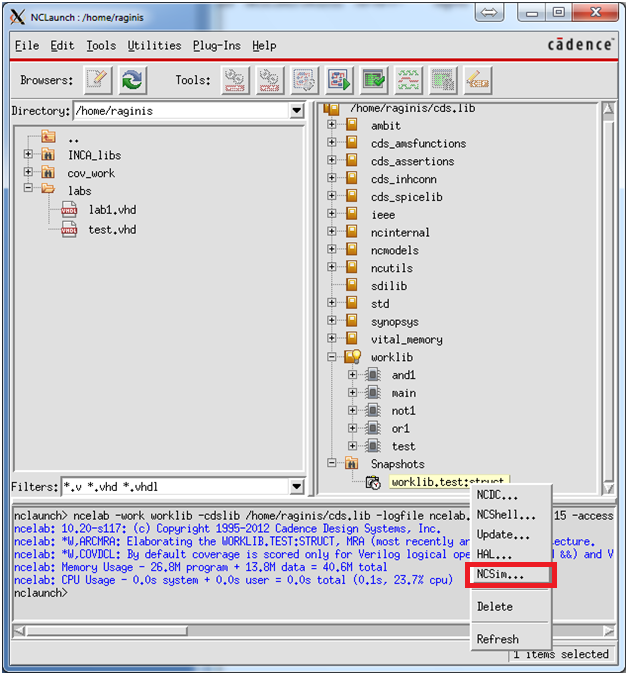Open the Utilities menu

click(154, 45)
